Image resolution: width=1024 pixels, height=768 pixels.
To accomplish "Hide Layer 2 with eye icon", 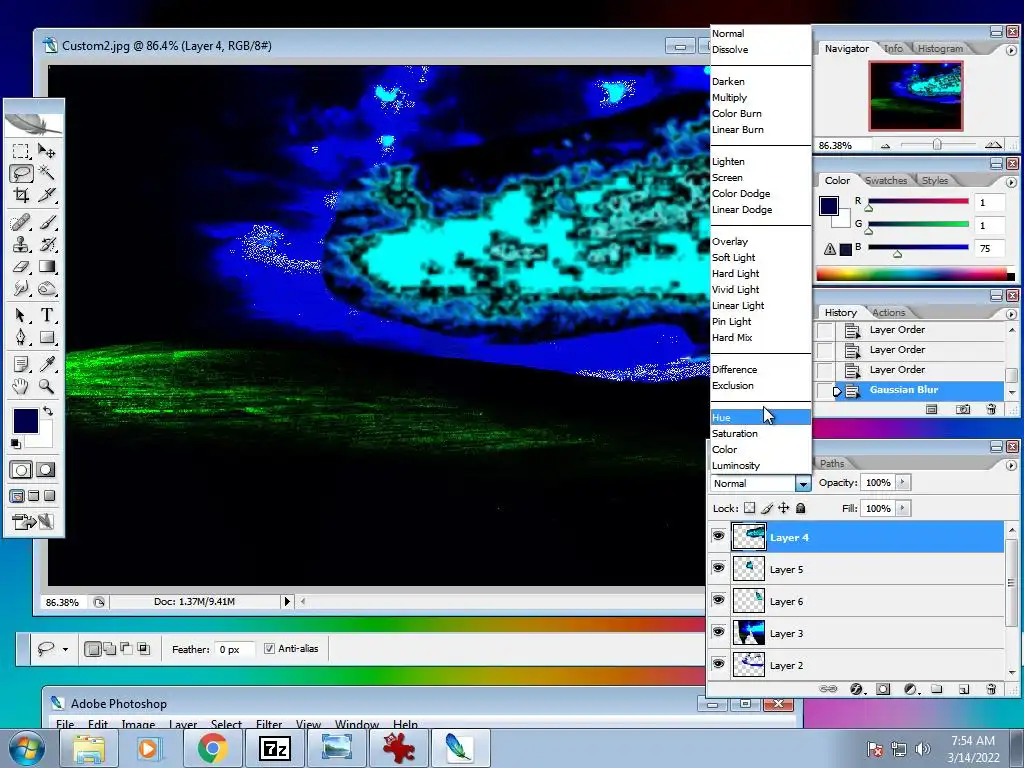I will 718,664.
